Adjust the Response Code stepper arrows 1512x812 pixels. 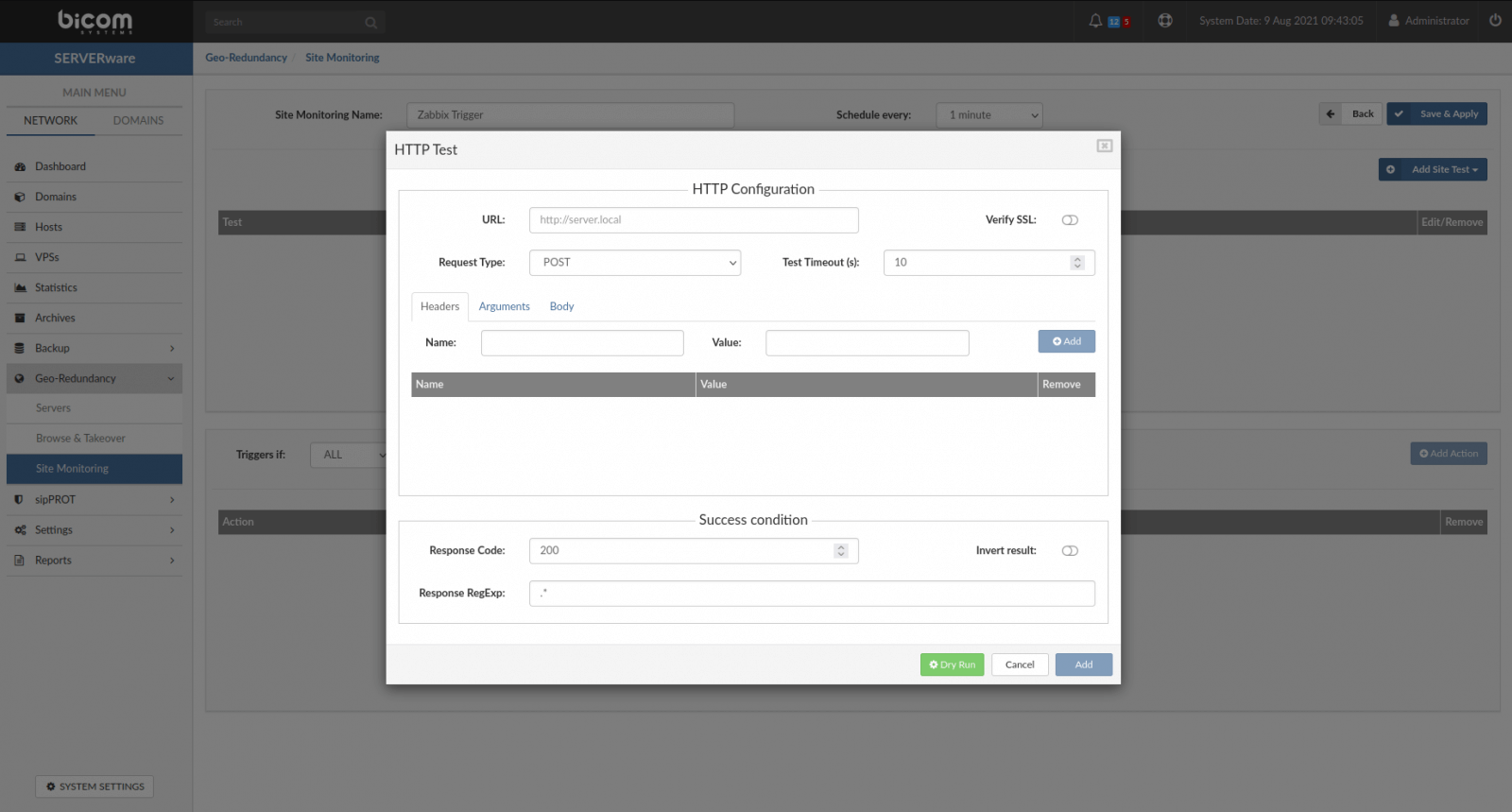(841, 551)
